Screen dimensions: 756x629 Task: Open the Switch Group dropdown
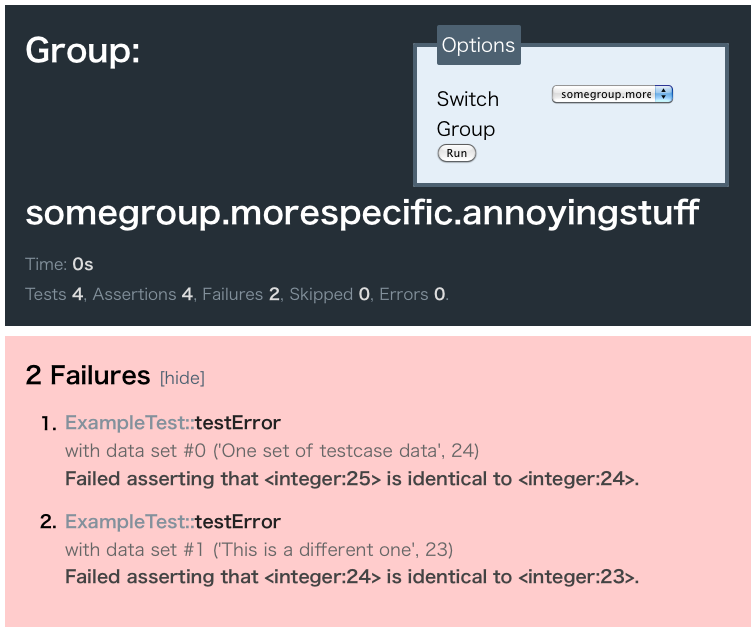[x=612, y=94]
